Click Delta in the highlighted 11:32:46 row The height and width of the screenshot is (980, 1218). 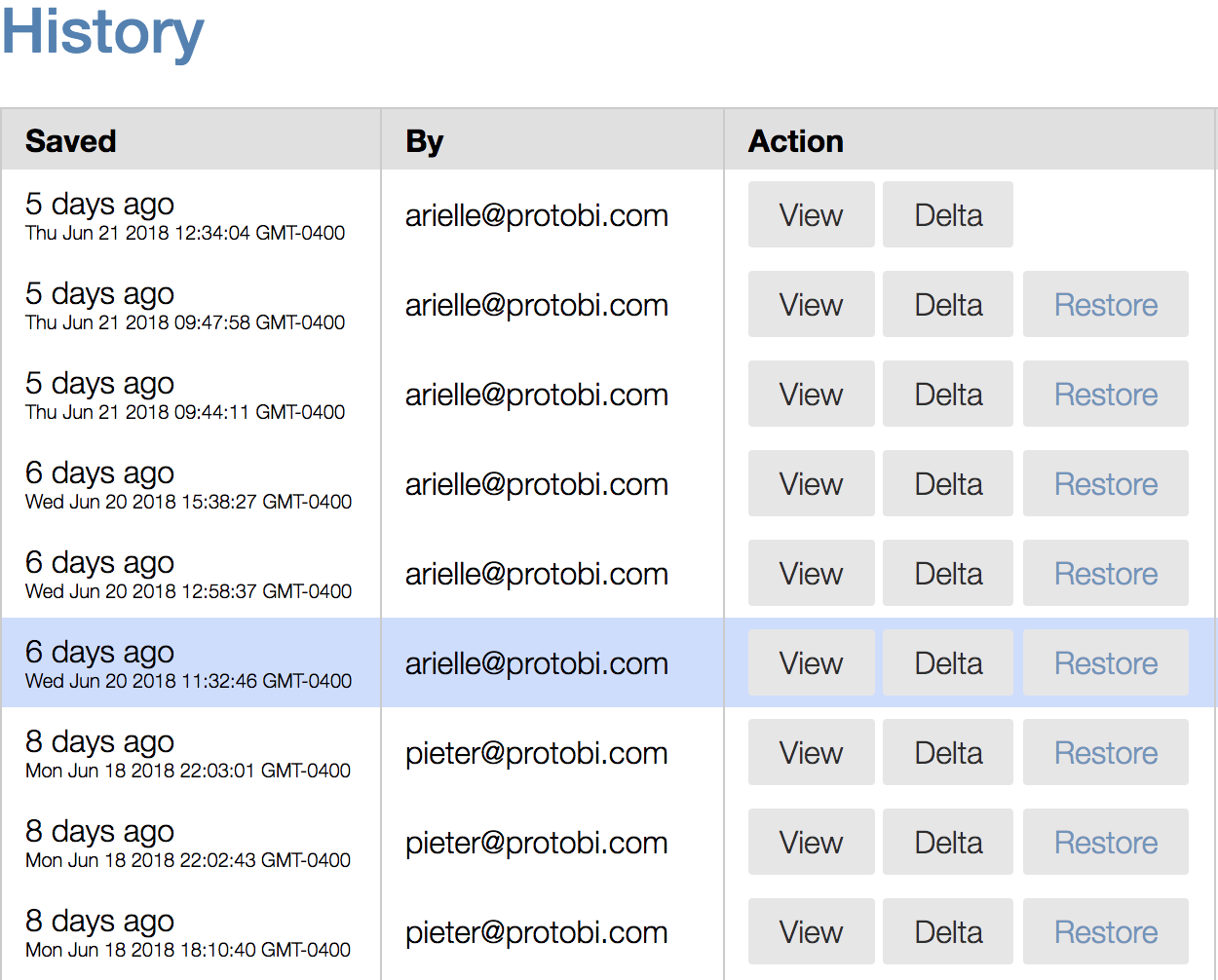[948, 662]
